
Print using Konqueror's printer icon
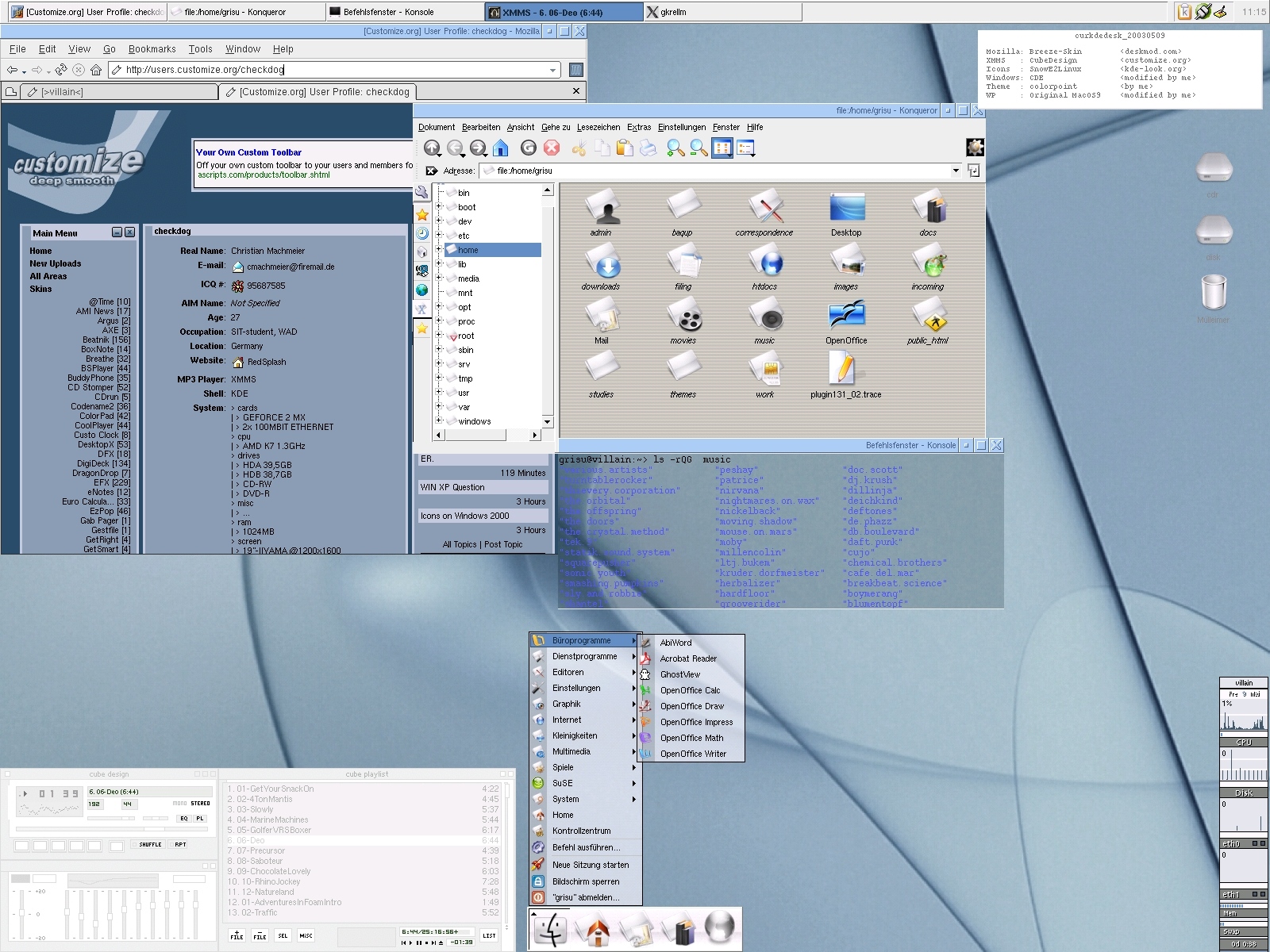point(648,148)
